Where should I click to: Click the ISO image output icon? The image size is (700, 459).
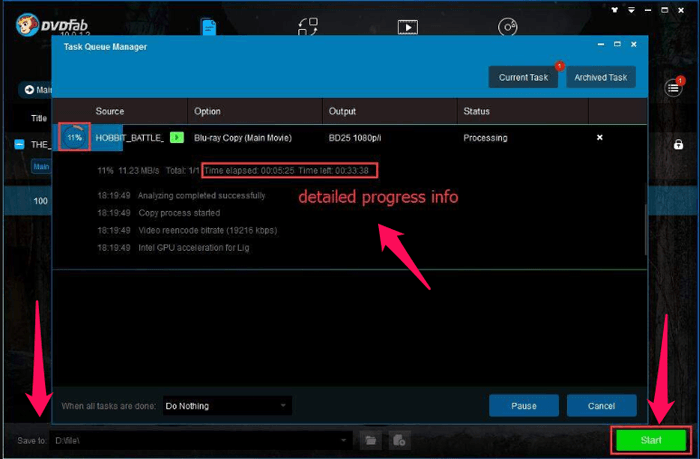tap(398, 440)
